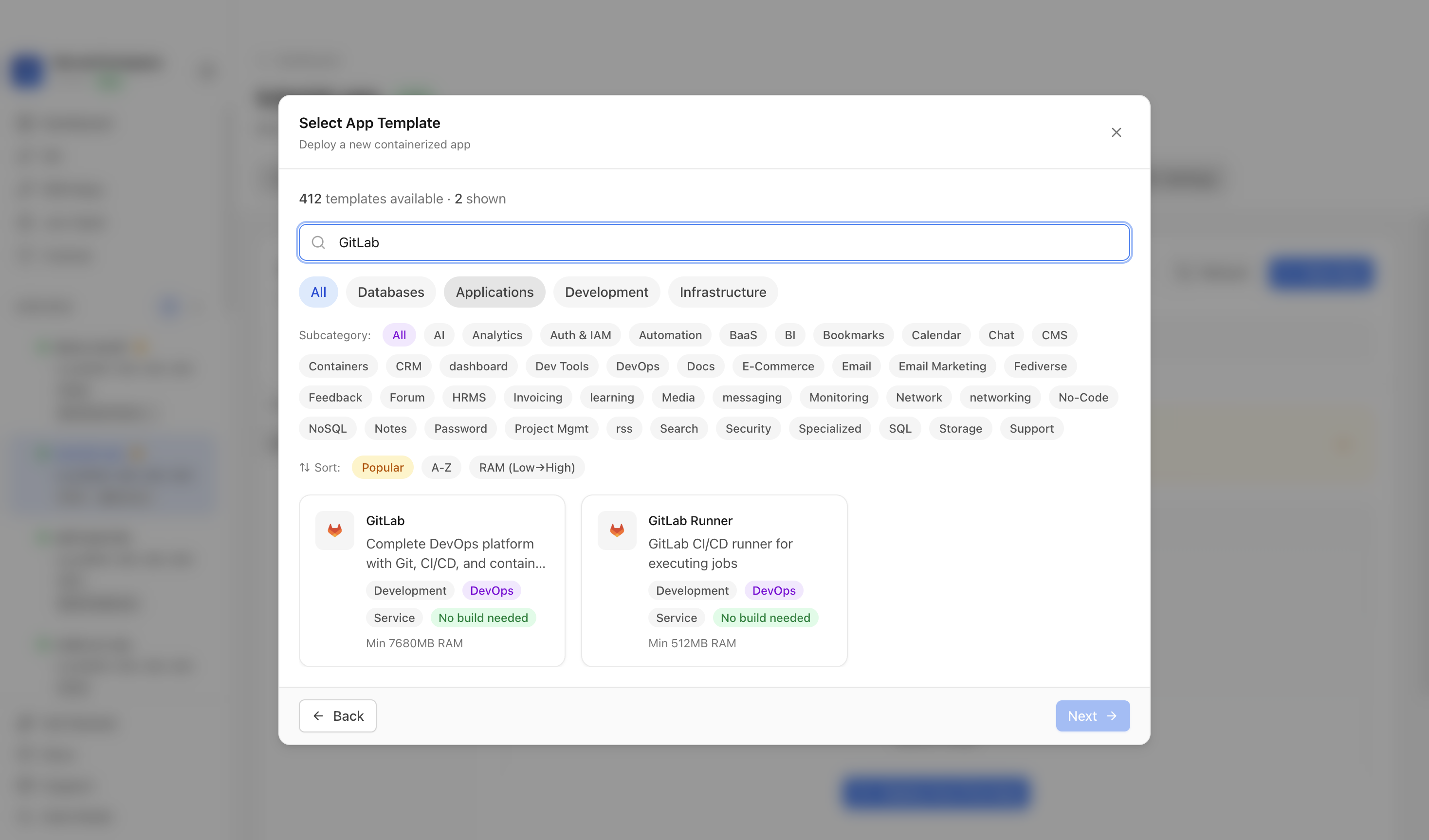Click the Next button
This screenshot has width=1429, height=840.
(x=1093, y=716)
